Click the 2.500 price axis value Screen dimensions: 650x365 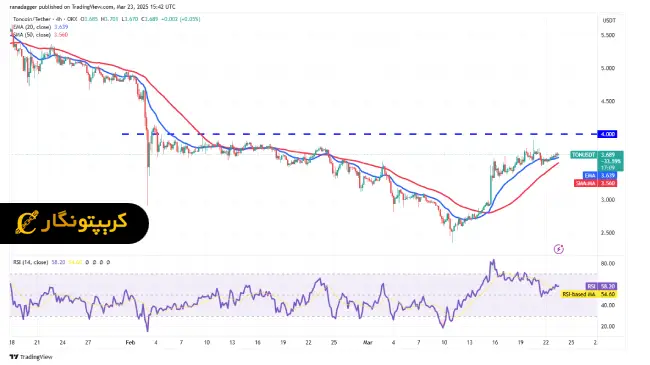[x=608, y=233]
